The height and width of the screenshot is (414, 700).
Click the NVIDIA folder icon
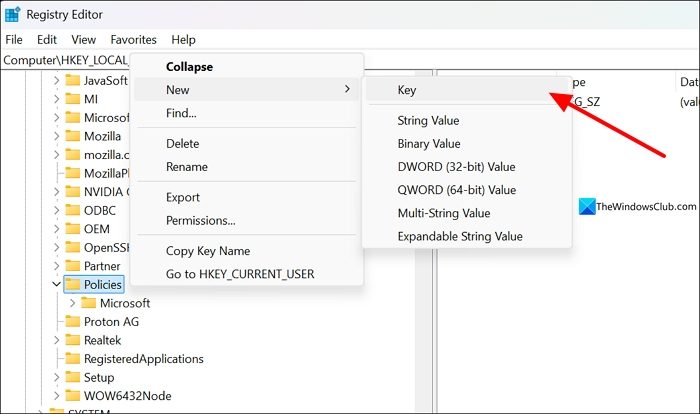(72, 192)
